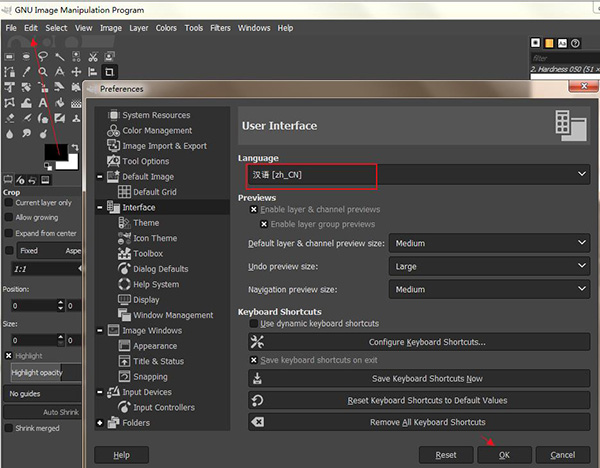Collapse the Image Windows tree node
This screenshot has height=468, width=600.
[100, 331]
